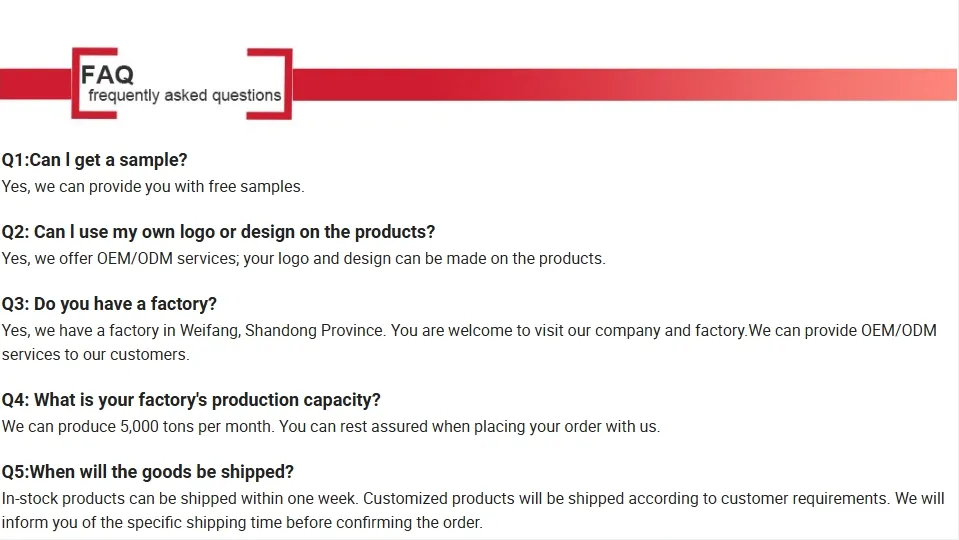
Task: Select question Q3 'Do you have a factory?'
Action: [109, 304]
